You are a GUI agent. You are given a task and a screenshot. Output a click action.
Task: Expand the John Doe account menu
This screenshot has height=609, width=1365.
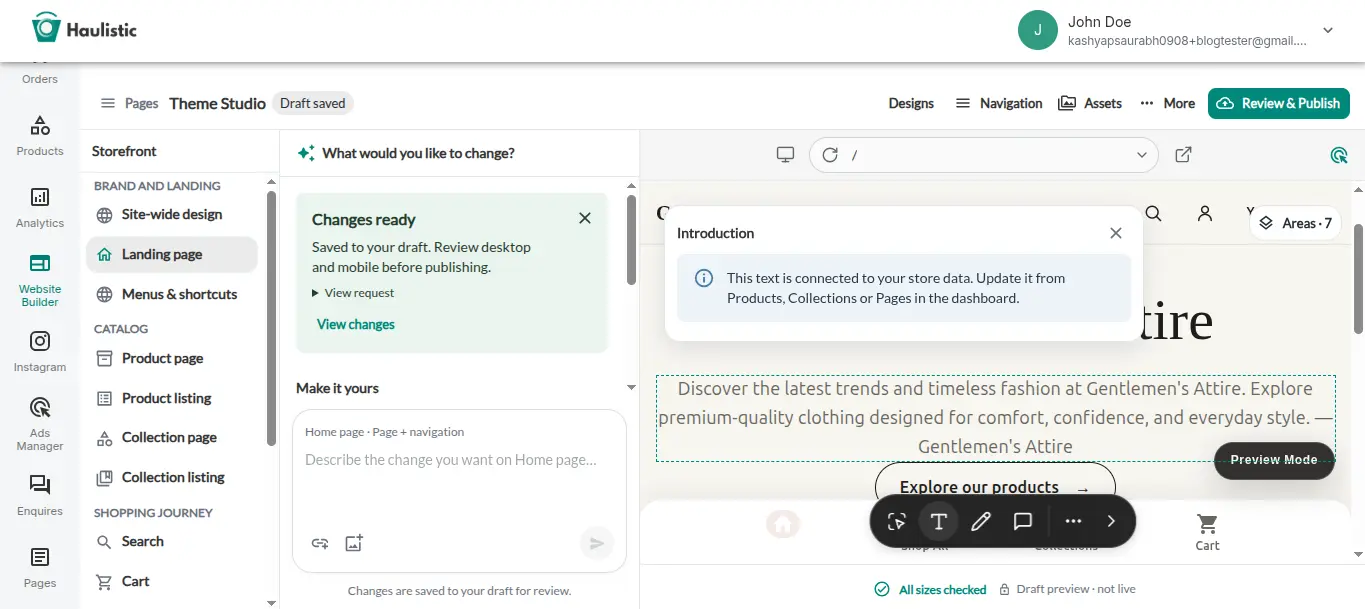tap(1328, 31)
